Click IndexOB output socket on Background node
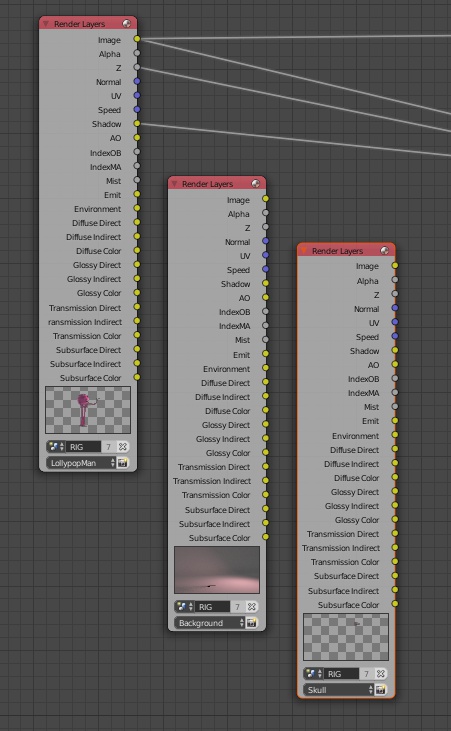This screenshot has height=731, width=451. tap(265, 311)
